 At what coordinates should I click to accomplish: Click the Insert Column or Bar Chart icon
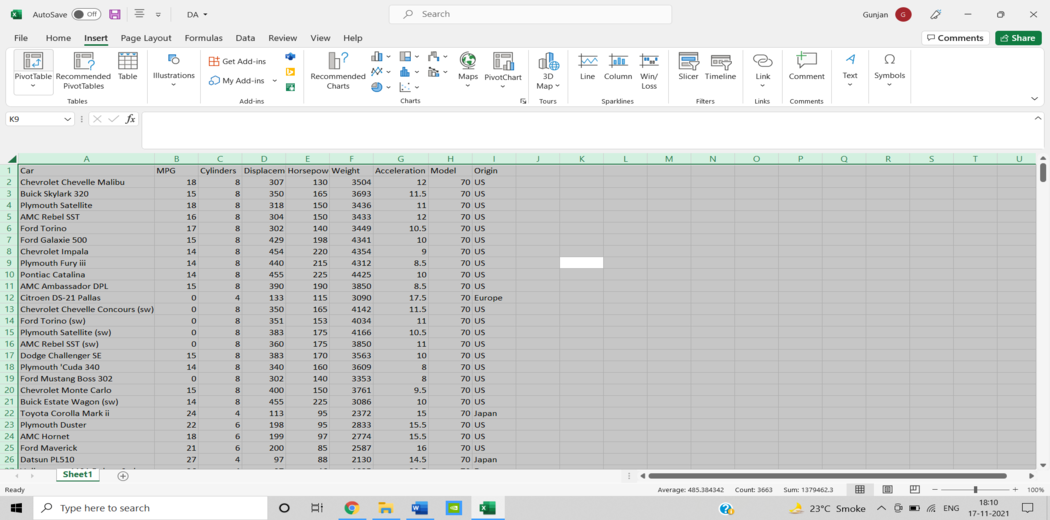coord(377,57)
